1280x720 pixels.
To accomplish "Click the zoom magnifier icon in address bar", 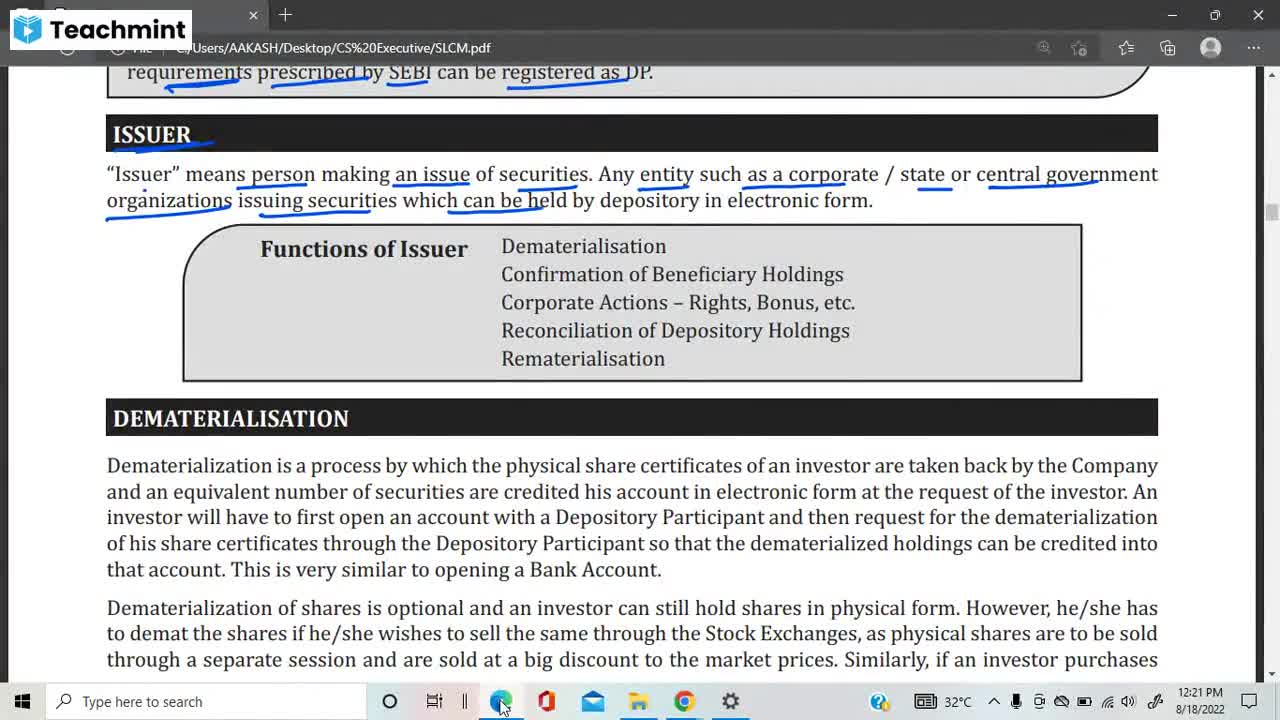I will click(1044, 48).
